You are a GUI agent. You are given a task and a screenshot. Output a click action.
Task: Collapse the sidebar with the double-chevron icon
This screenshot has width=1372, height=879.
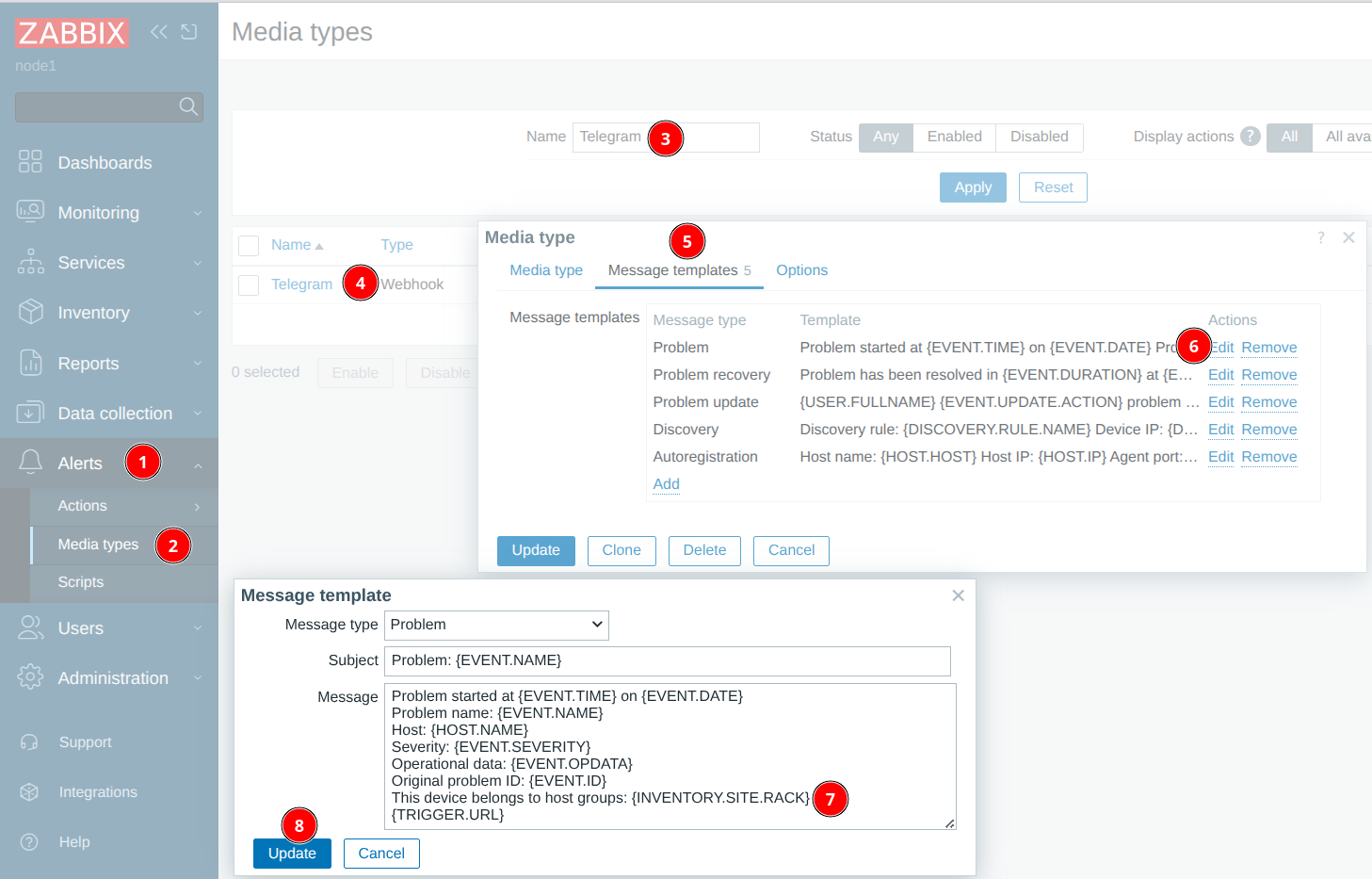tap(157, 31)
